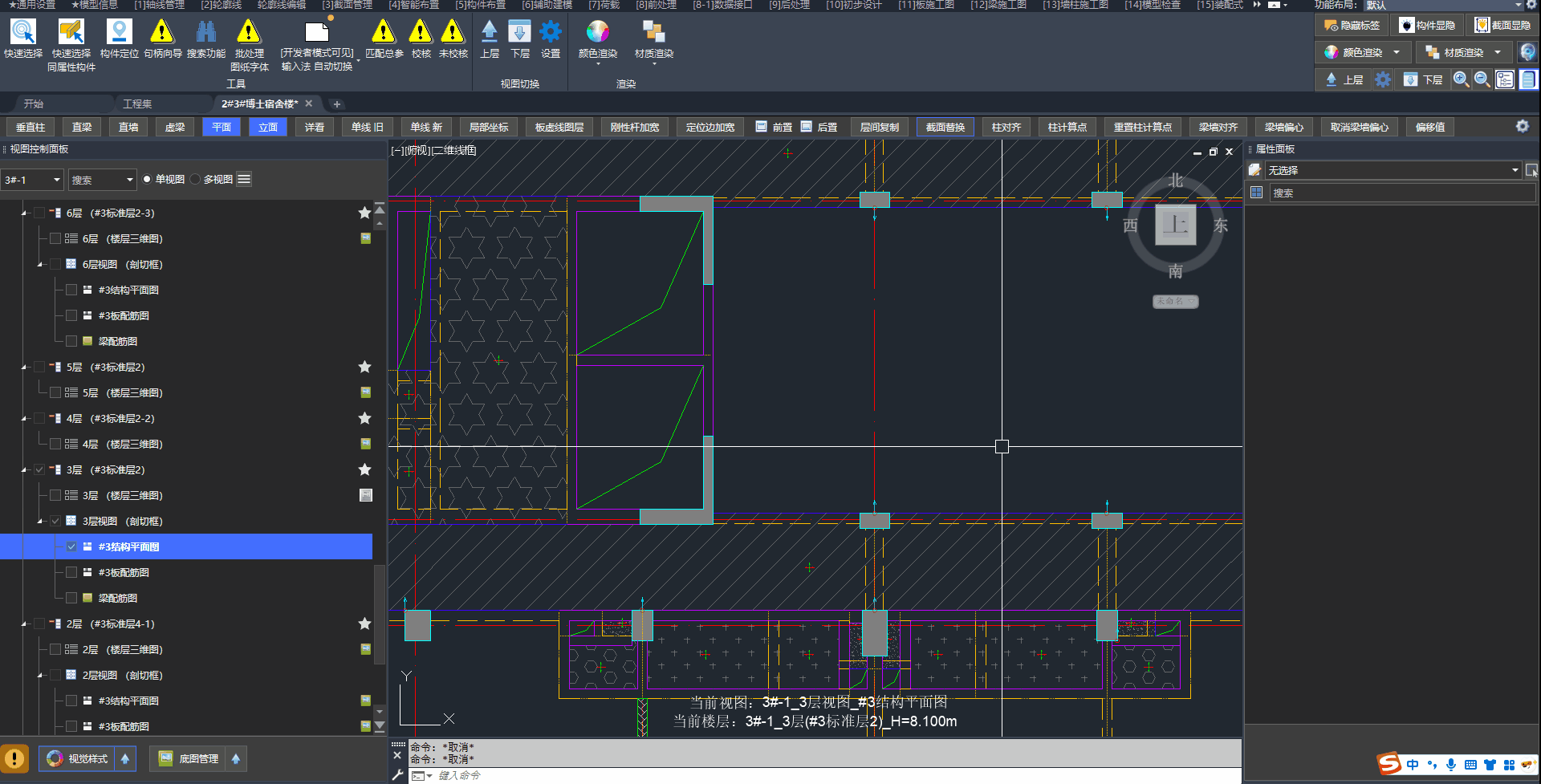Run the 校核 check warning icon
This screenshot has height=784, width=1541.
tap(421, 32)
